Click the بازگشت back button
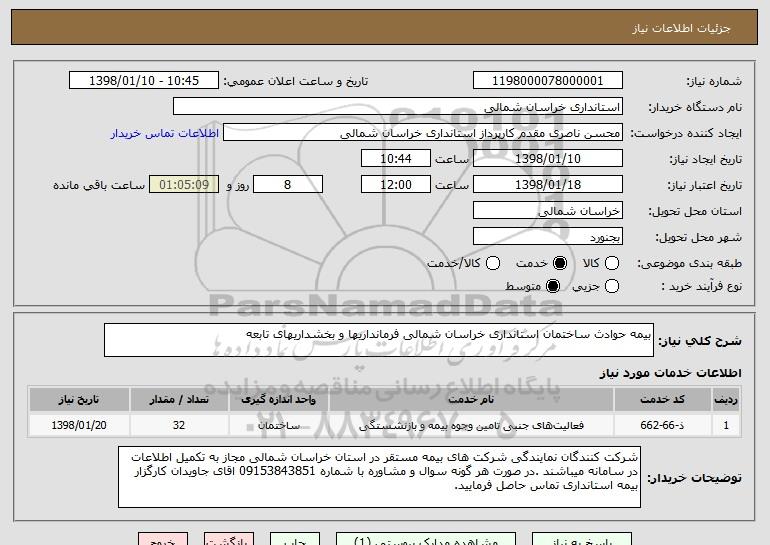This screenshot has width=770, height=545. [229, 539]
